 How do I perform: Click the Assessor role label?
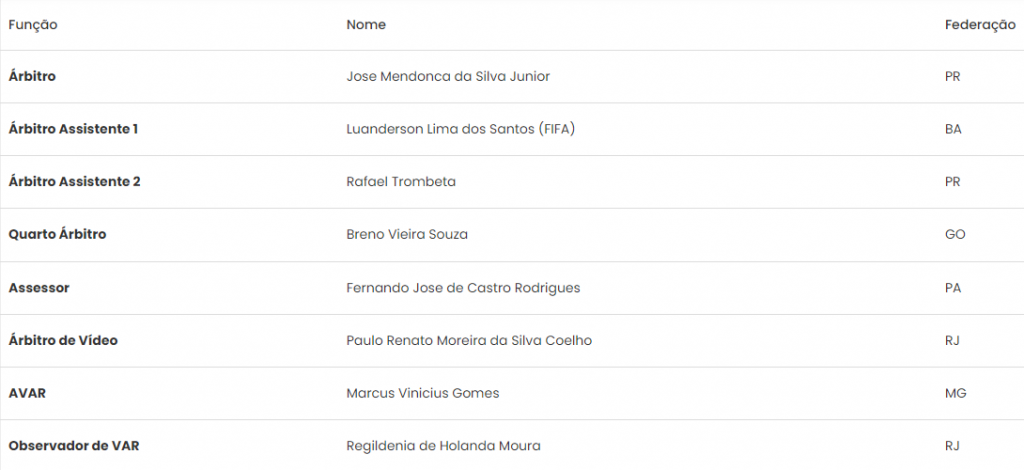(39, 288)
